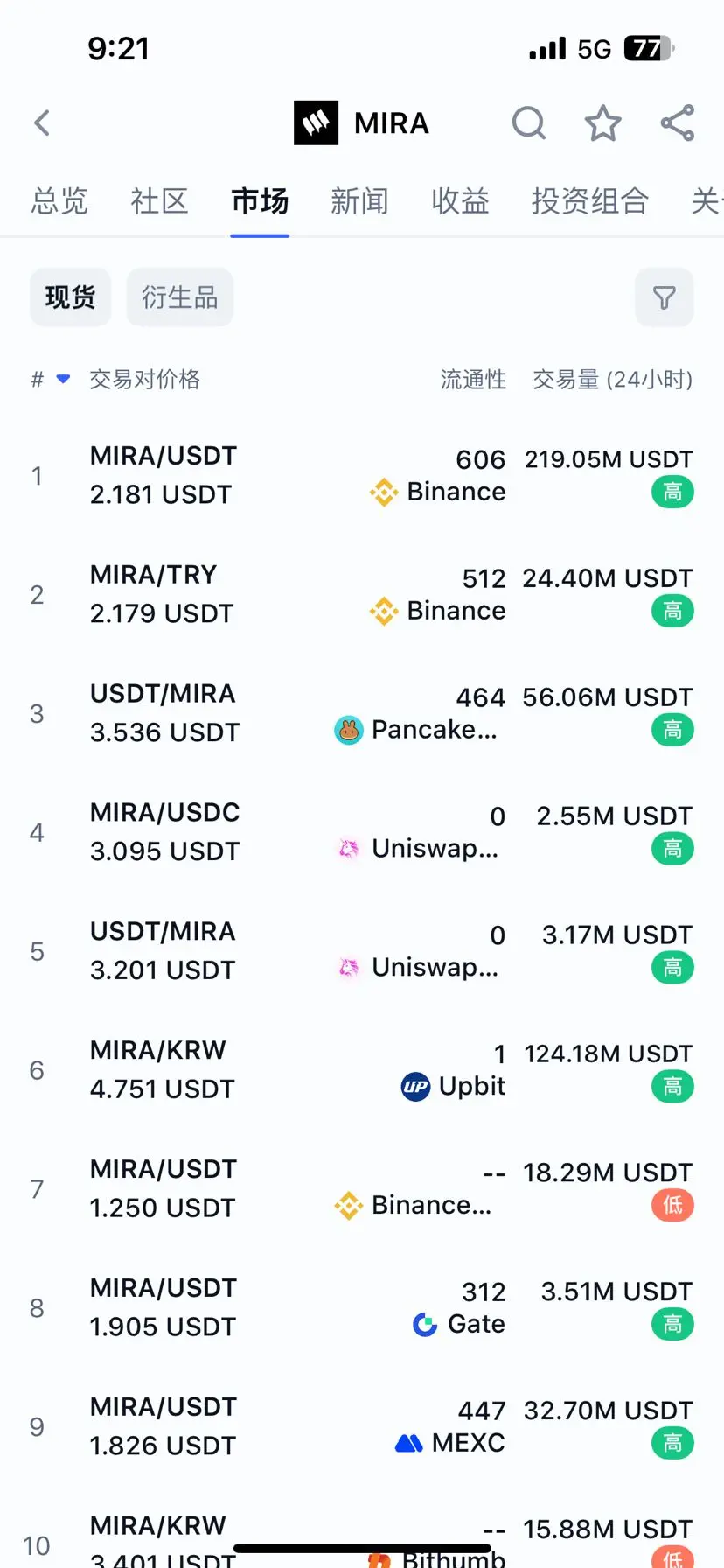This screenshot has height=1568, width=724.
Task: Switch to the 衍生品 derivatives toggle
Action: [x=179, y=297]
